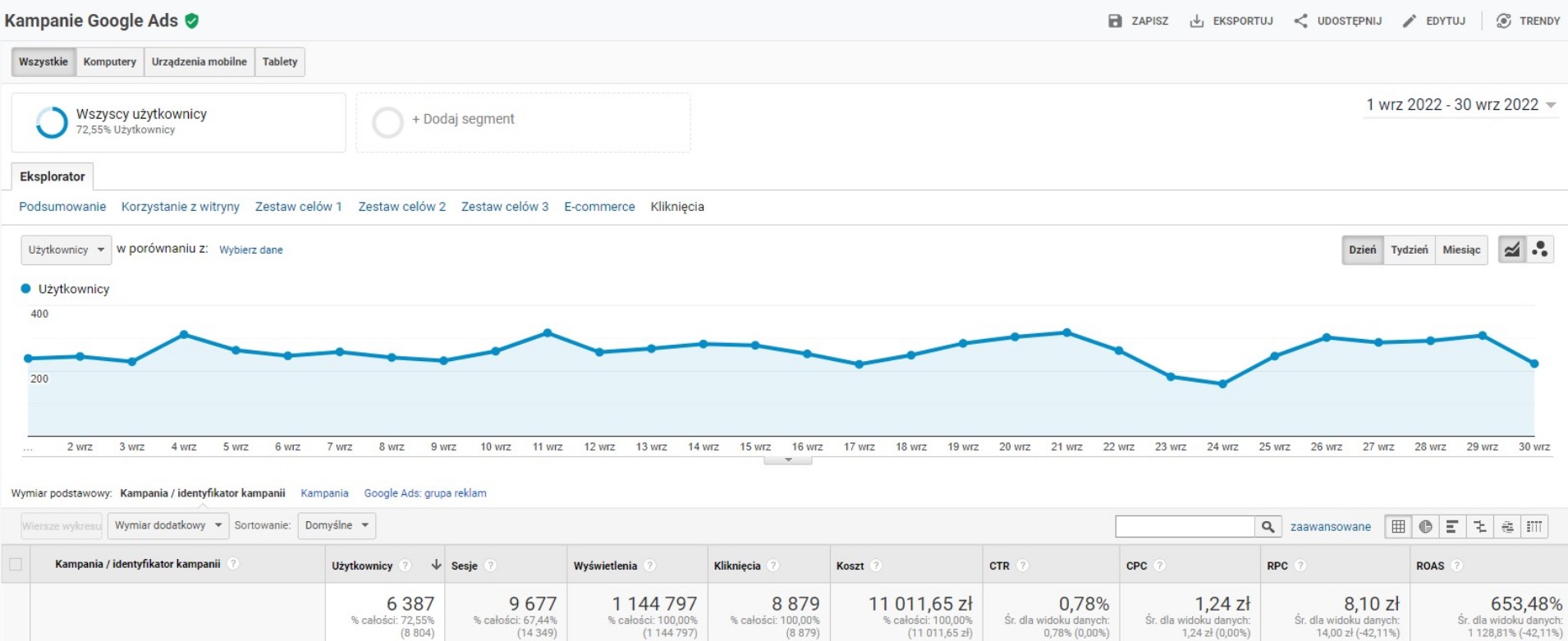Open the comparison view icon

tap(1480, 527)
